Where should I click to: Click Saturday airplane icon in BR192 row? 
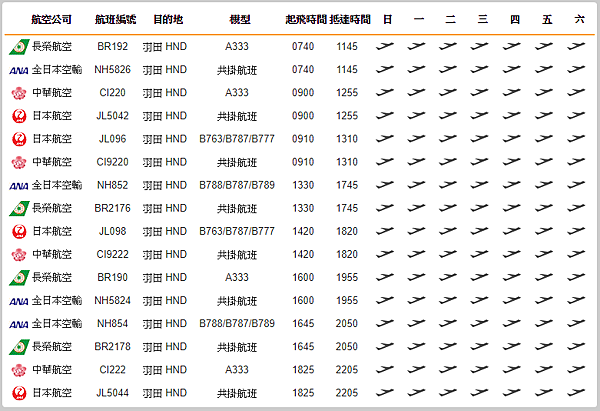pos(576,46)
